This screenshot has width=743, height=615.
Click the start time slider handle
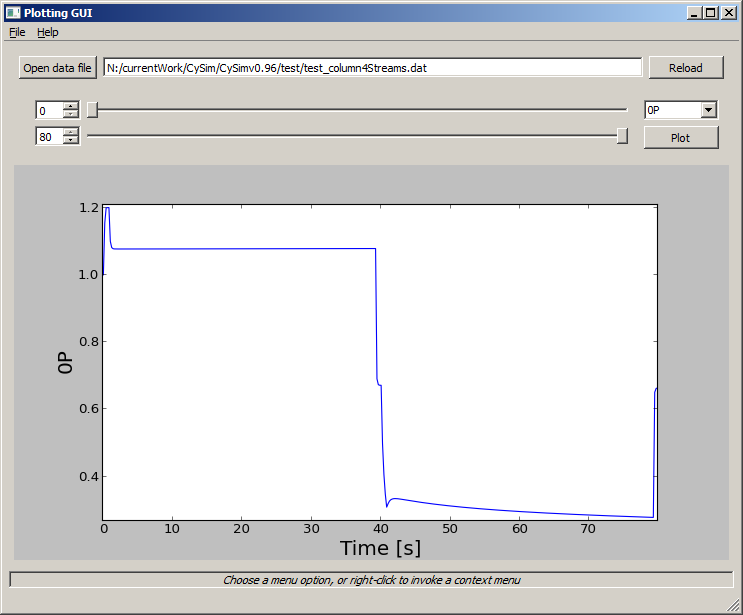point(93,110)
